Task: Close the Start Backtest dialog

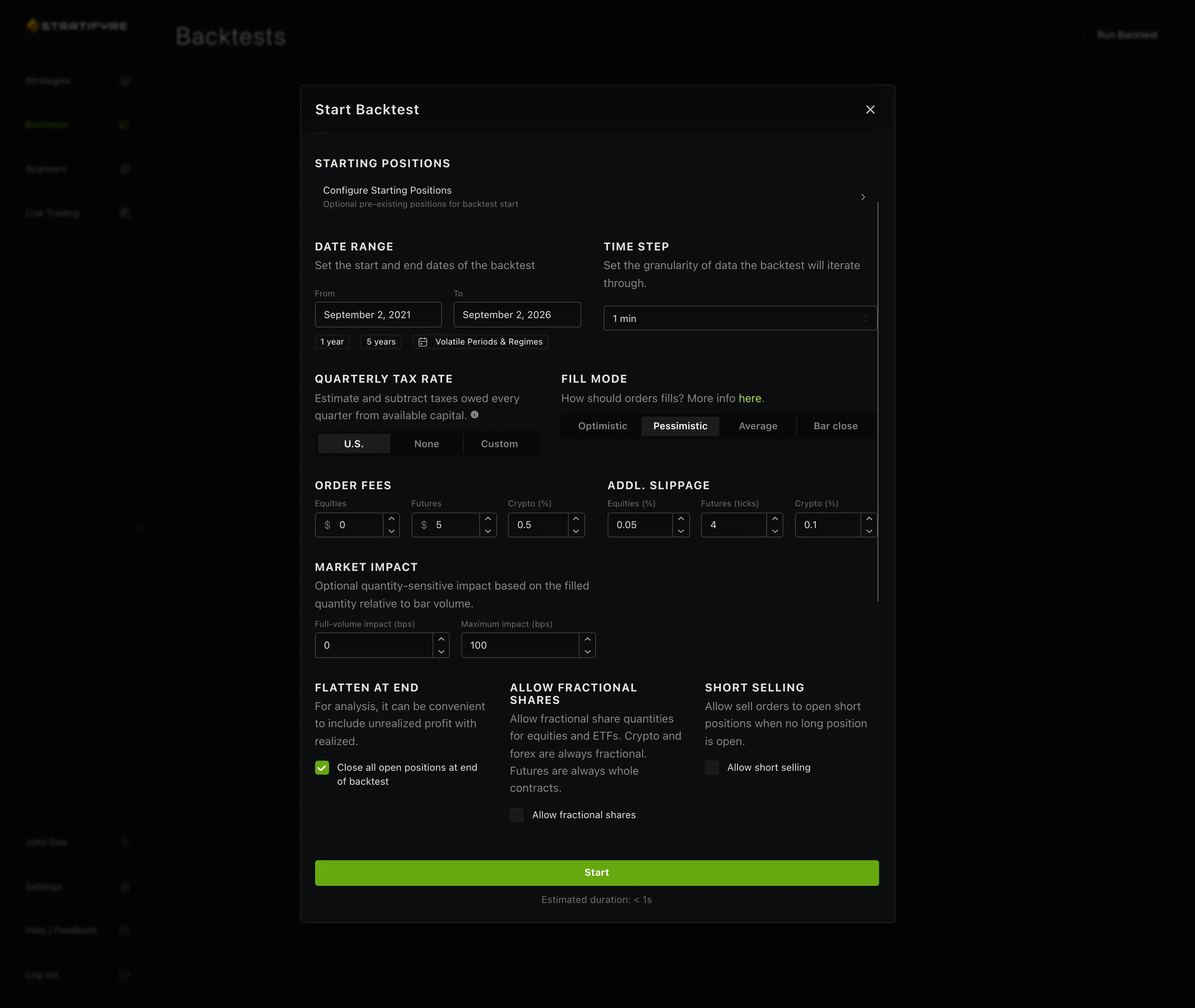Action: (x=870, y=109)
